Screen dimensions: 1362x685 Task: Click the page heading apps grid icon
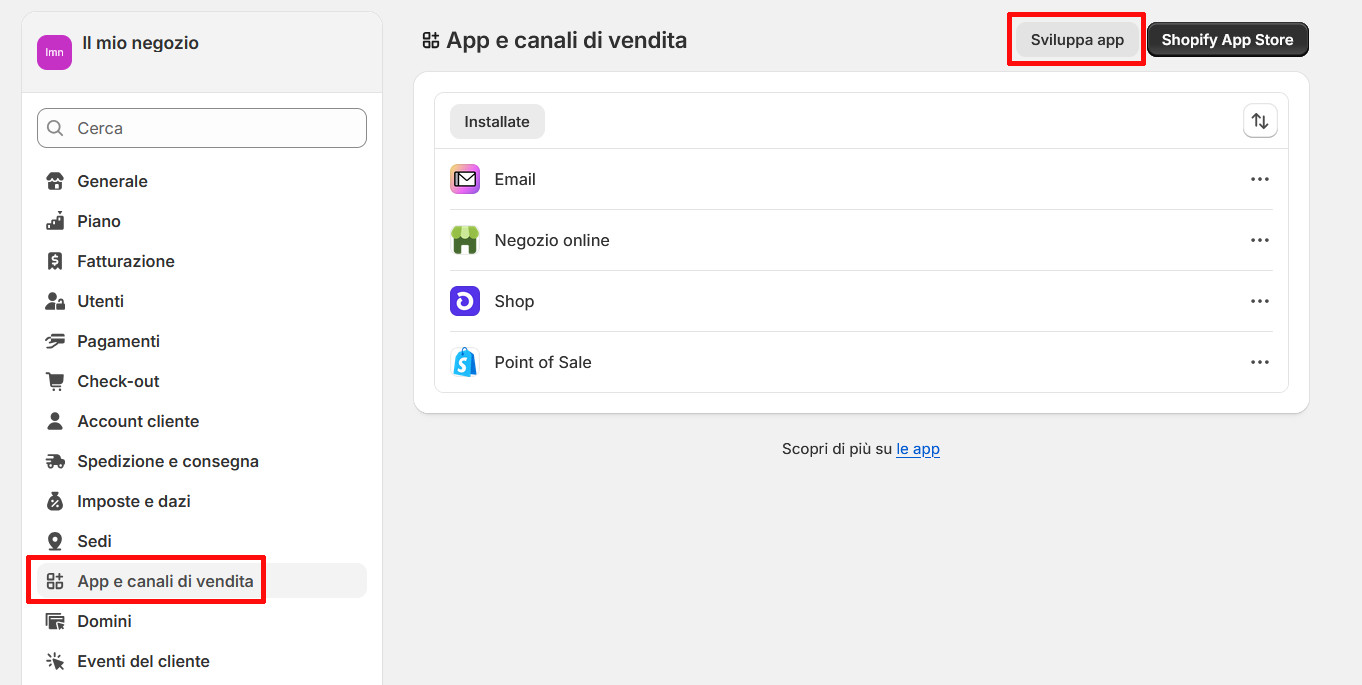tap(431, 40)
